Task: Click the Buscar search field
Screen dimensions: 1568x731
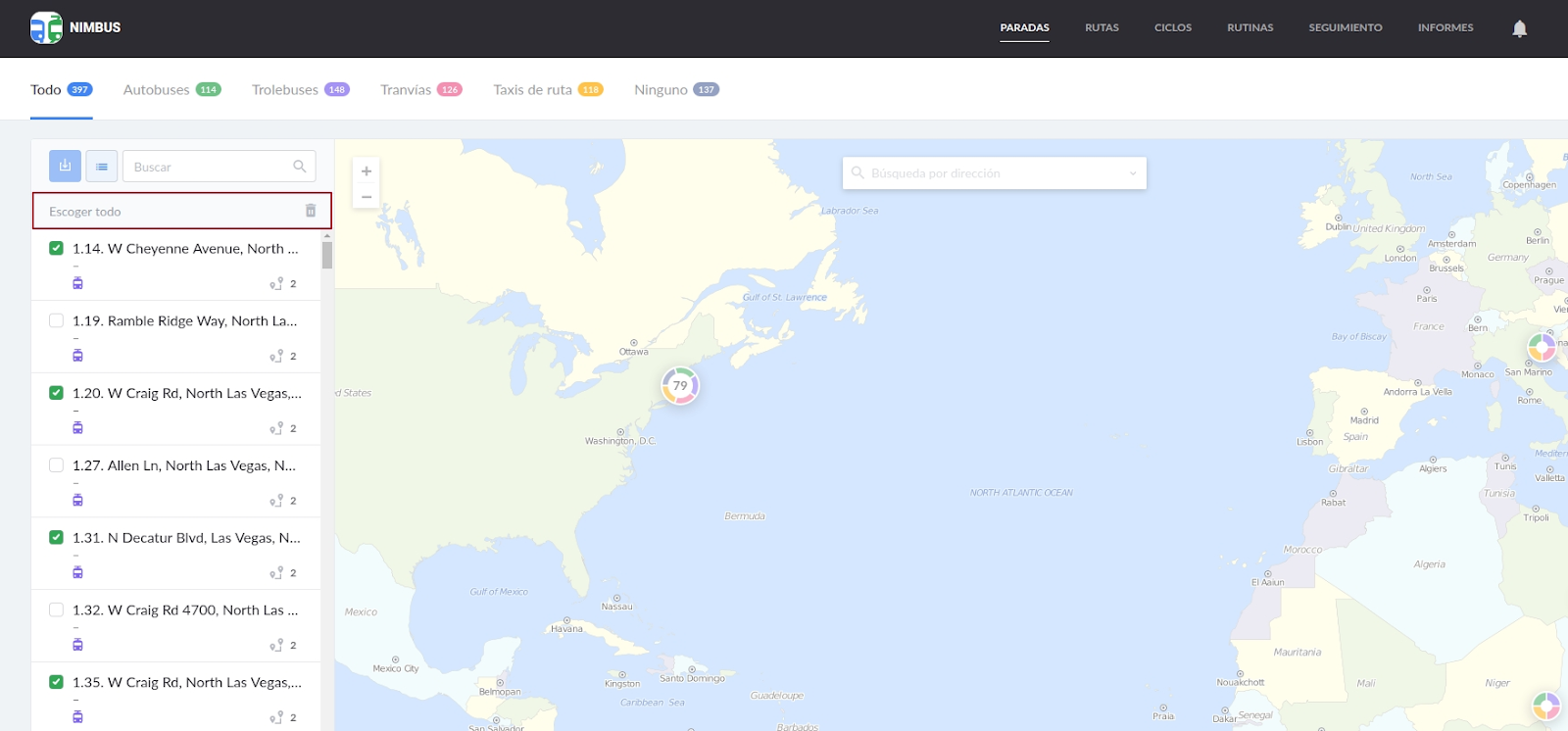Action: pos(211,167)
